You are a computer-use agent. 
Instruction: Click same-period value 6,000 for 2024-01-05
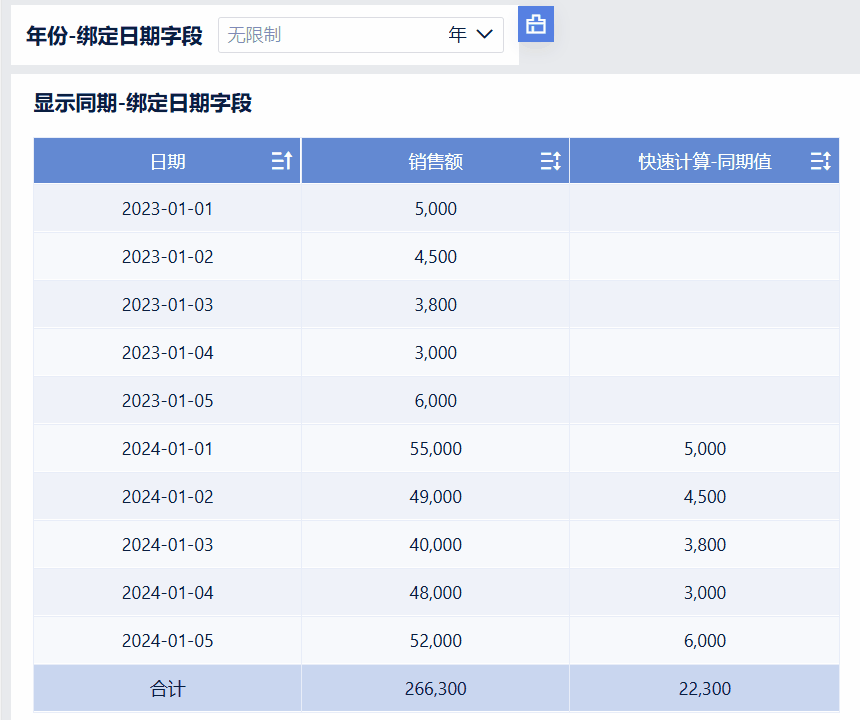[x=705, y=640]
